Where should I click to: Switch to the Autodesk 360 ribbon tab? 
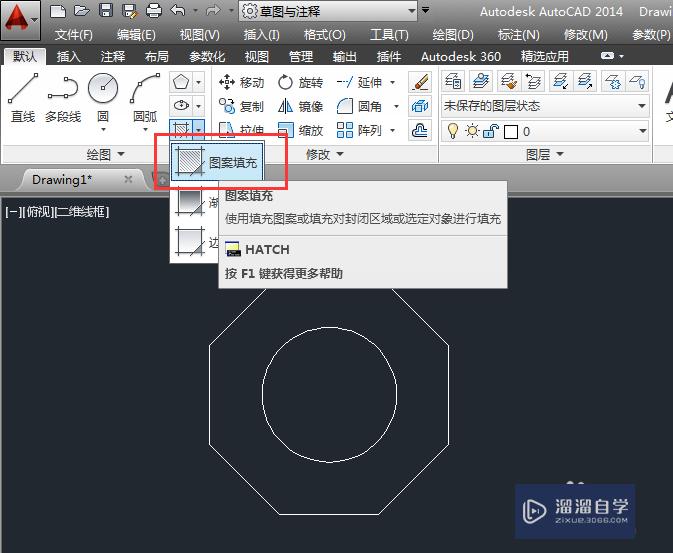[461, 56]
